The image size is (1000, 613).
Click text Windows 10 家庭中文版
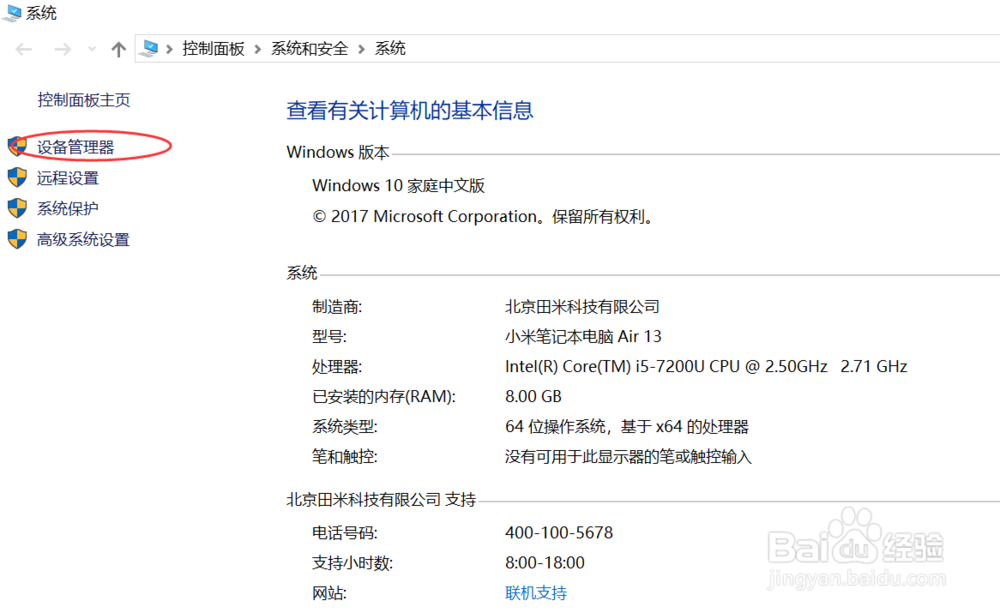click(x=399, y=186)
